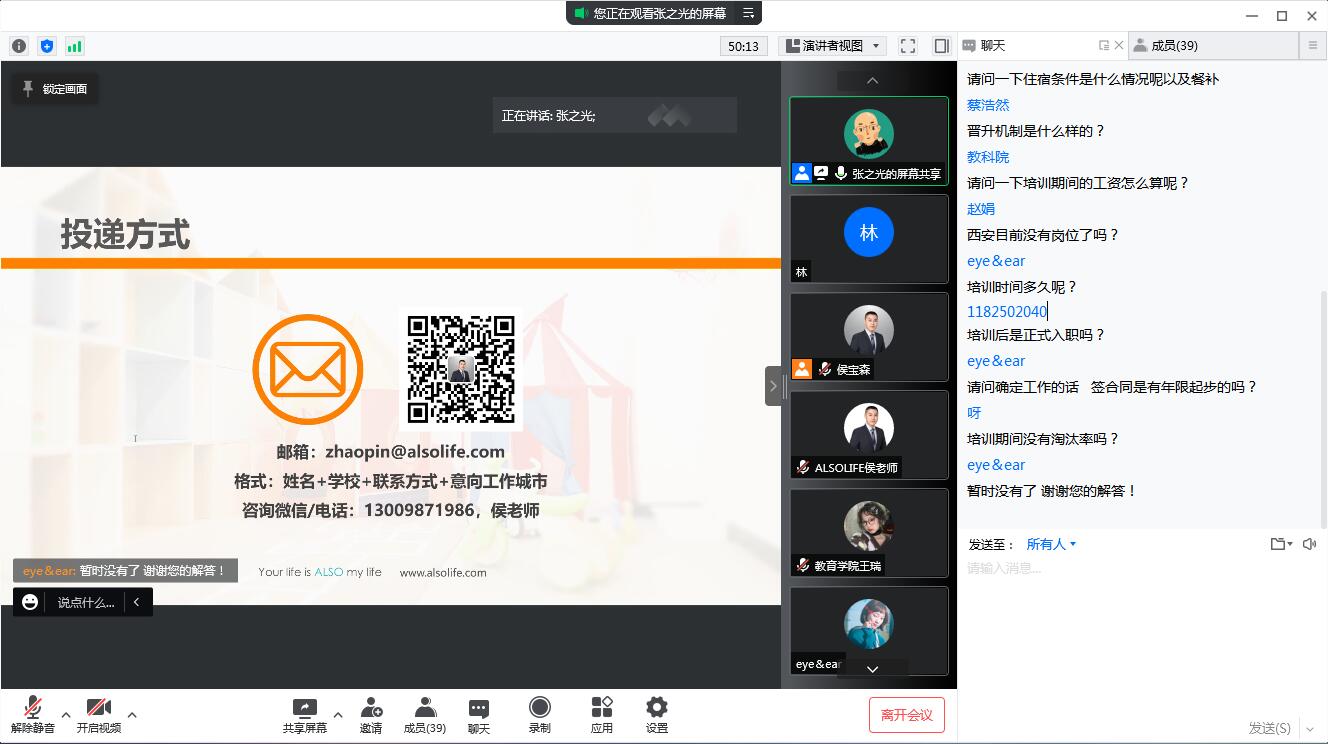This screenshot has height=744, width=1328.
Task: Click sender name 教科院 in chat
Action: pyautogui.click(x=988, y=157)
